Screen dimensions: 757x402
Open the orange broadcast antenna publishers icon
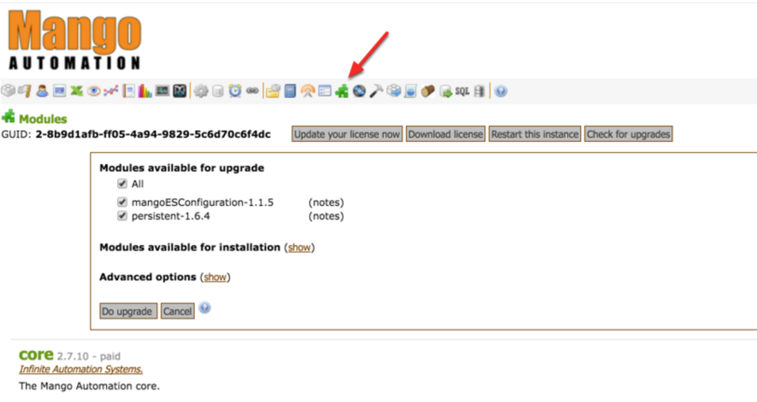click(308, 91)
